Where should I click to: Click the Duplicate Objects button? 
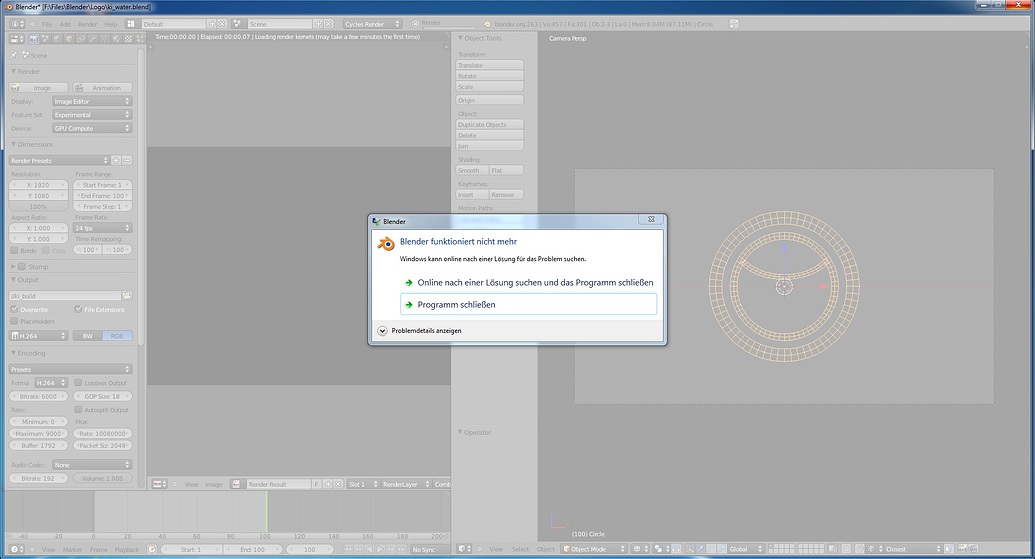(x=489, y=125)
